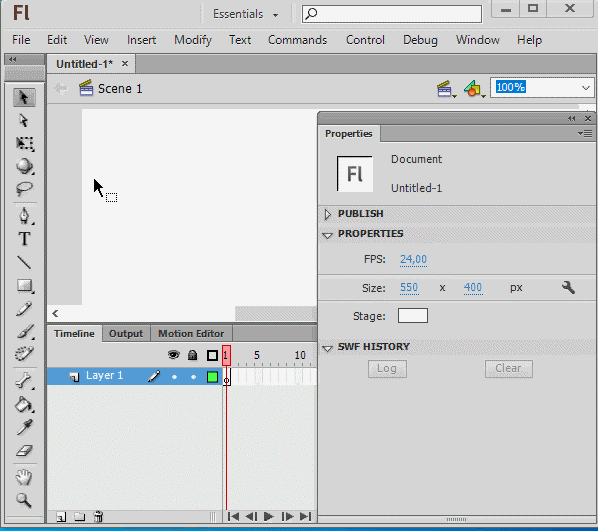Select the Bone tool

coord(24,381)
